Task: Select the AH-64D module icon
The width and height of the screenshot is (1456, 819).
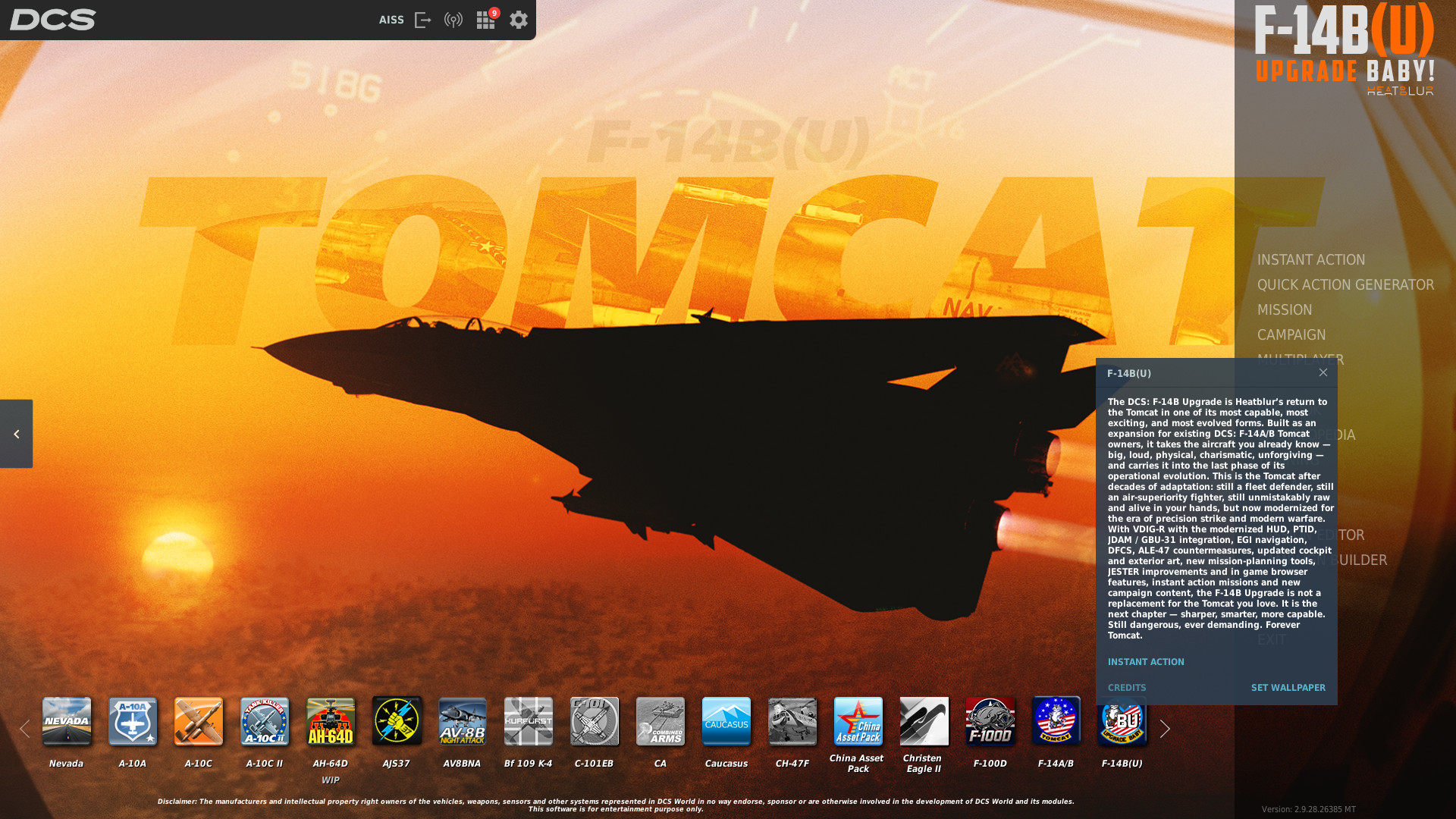Action: [331, 721]
